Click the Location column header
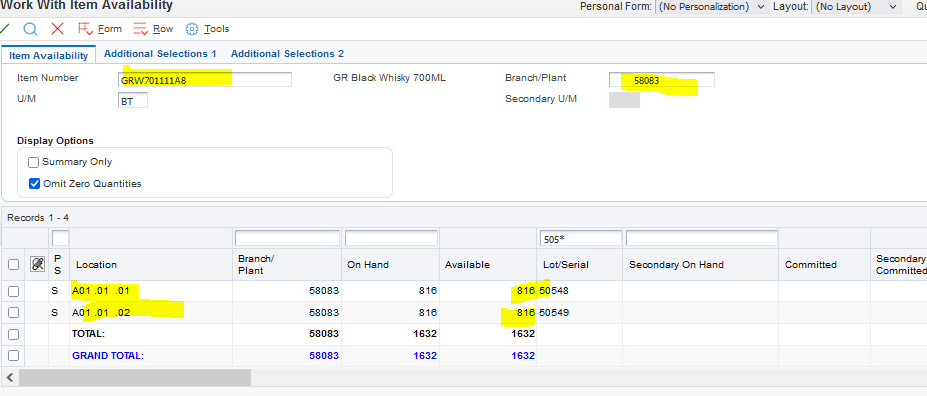927x396 pixels. coord(96,265)
